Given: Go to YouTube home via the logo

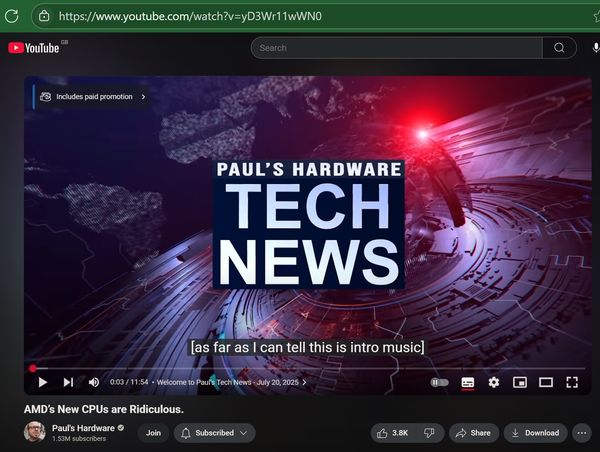Looking at the screenshot, I should pos(34,48).
